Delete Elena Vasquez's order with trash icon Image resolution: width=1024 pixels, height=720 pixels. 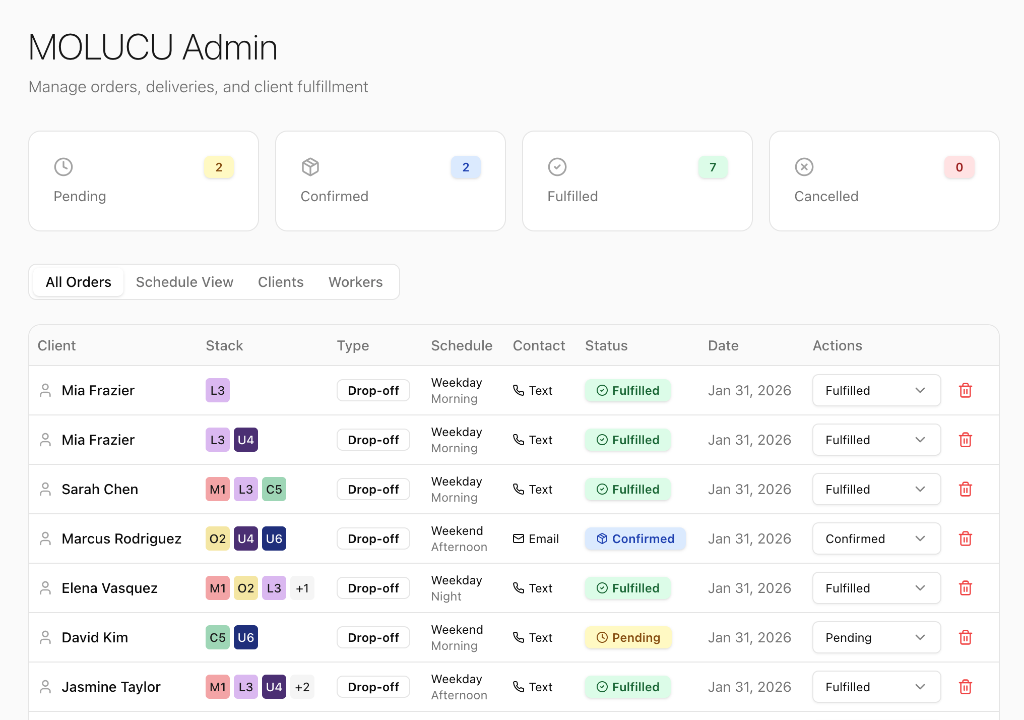click(x=965, y=588)
